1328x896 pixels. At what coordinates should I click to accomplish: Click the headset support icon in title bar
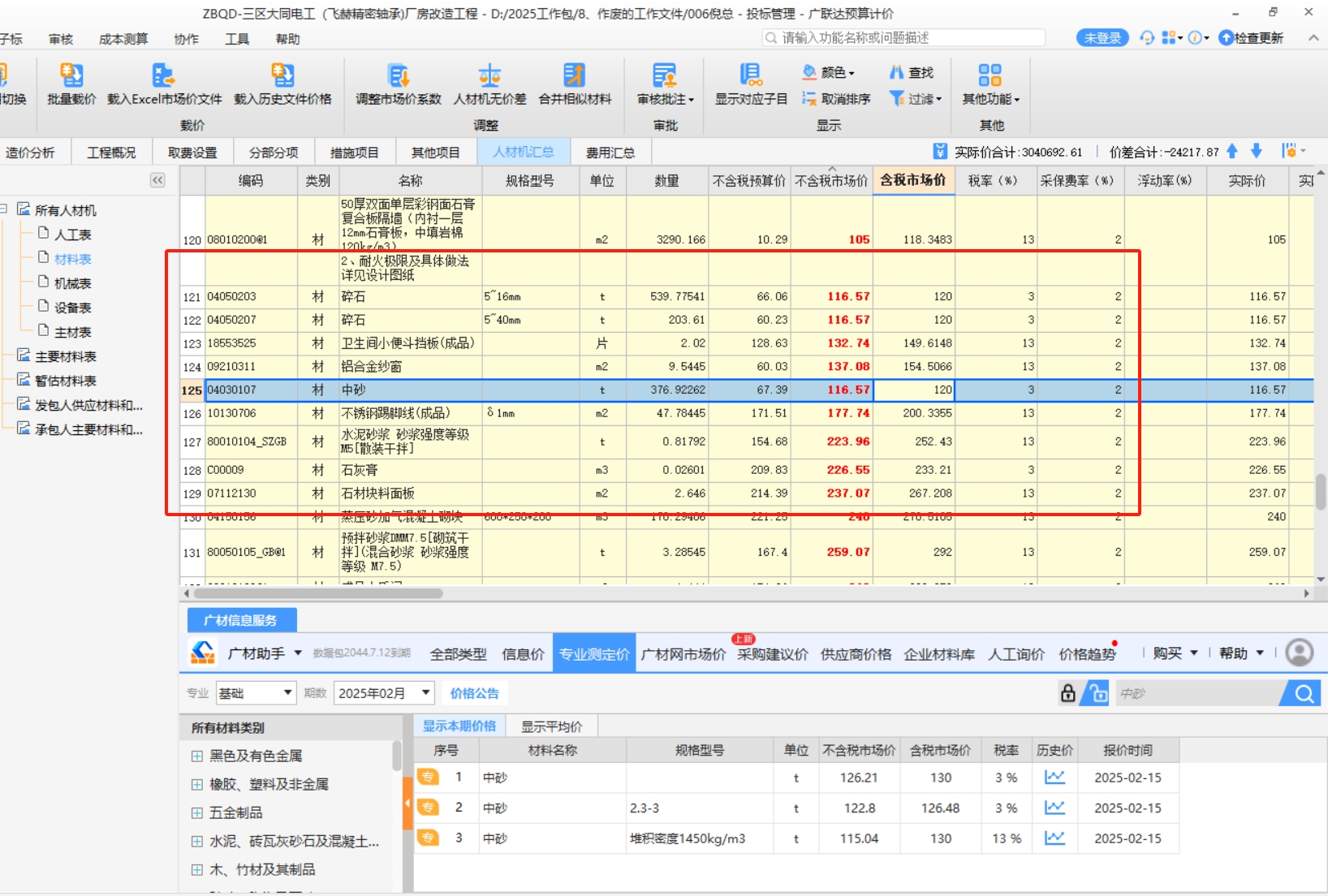[1147, 37]
